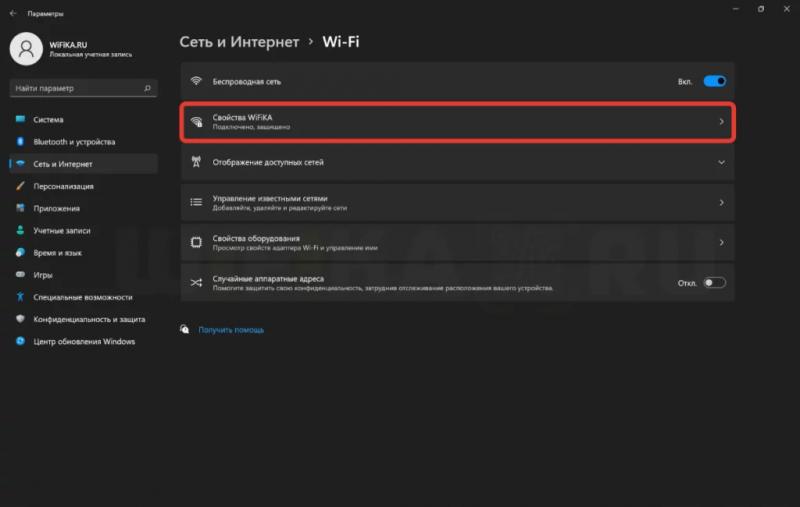Click the Беспроводная сеть Wi-Fi icon
The width and height of the screenshot is (800, 507).
[x=196, y=81]
